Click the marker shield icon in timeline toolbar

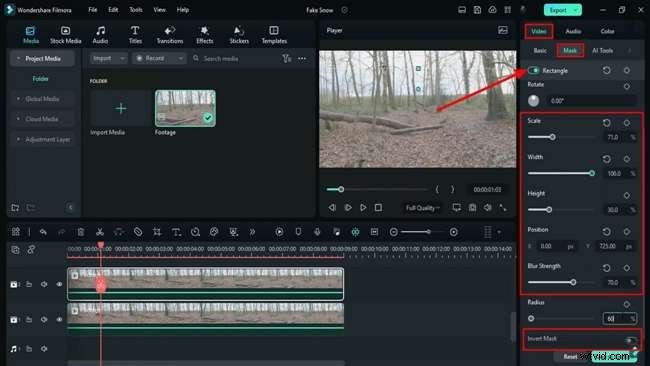[x=298, y=232]
